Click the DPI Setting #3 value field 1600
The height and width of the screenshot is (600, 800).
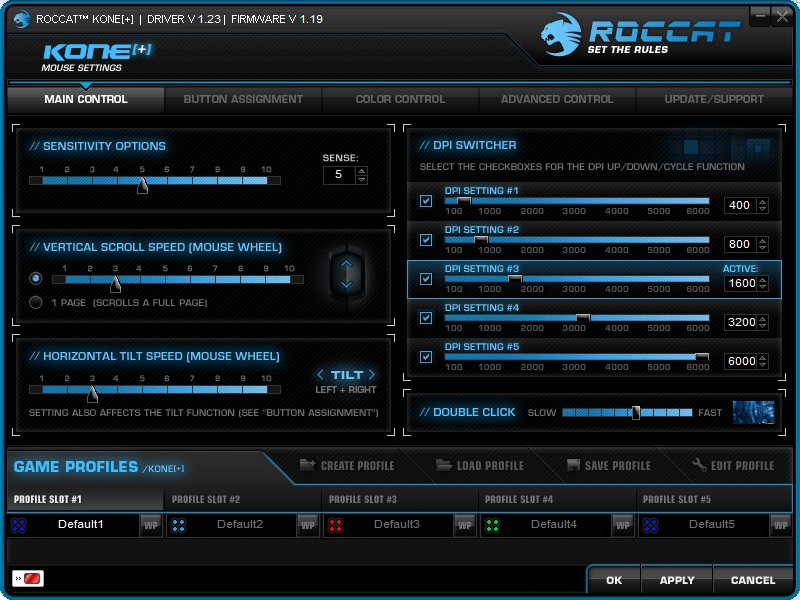point(741,283)
